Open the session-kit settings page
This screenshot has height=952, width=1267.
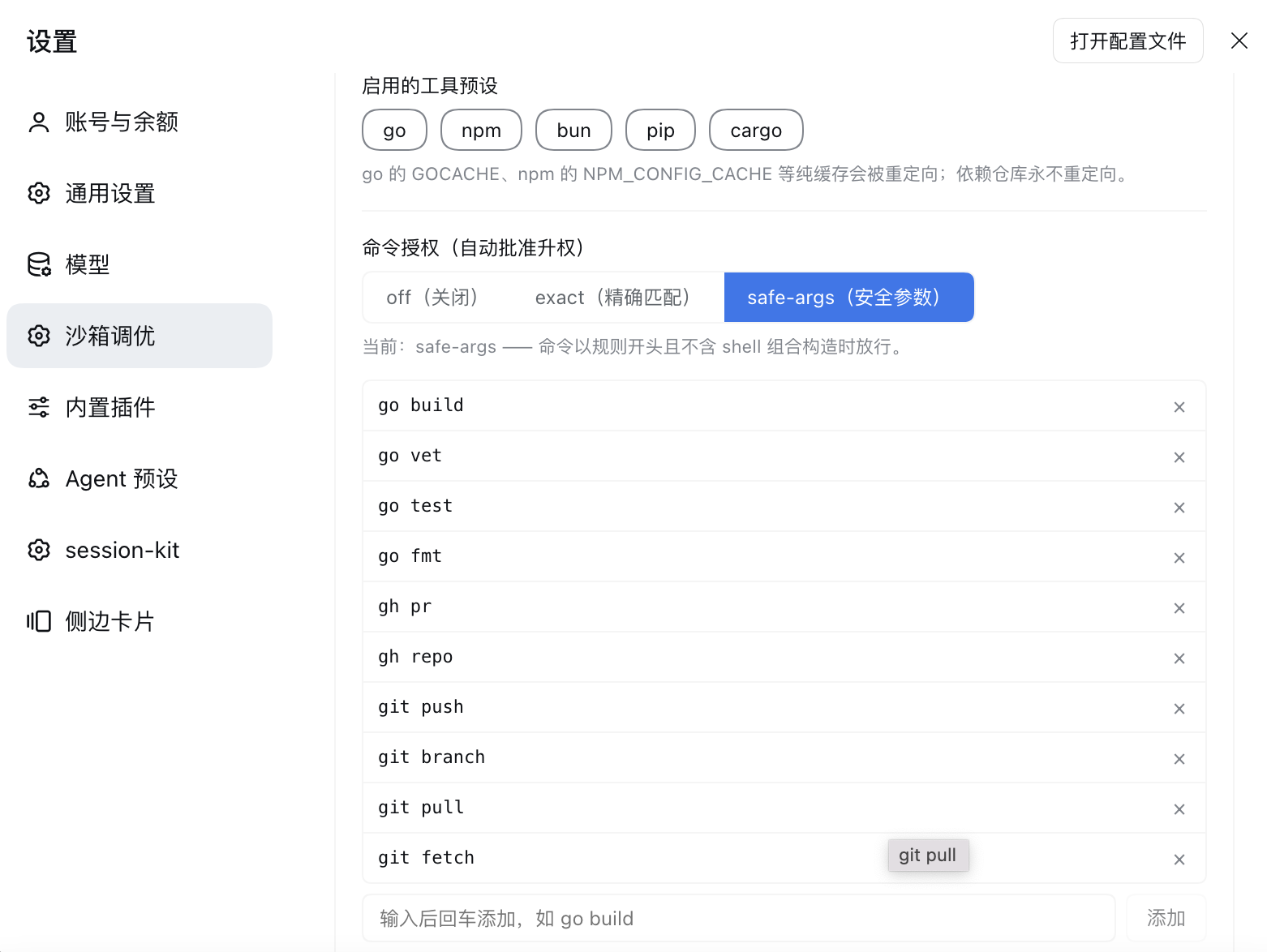tap(140, 550)
